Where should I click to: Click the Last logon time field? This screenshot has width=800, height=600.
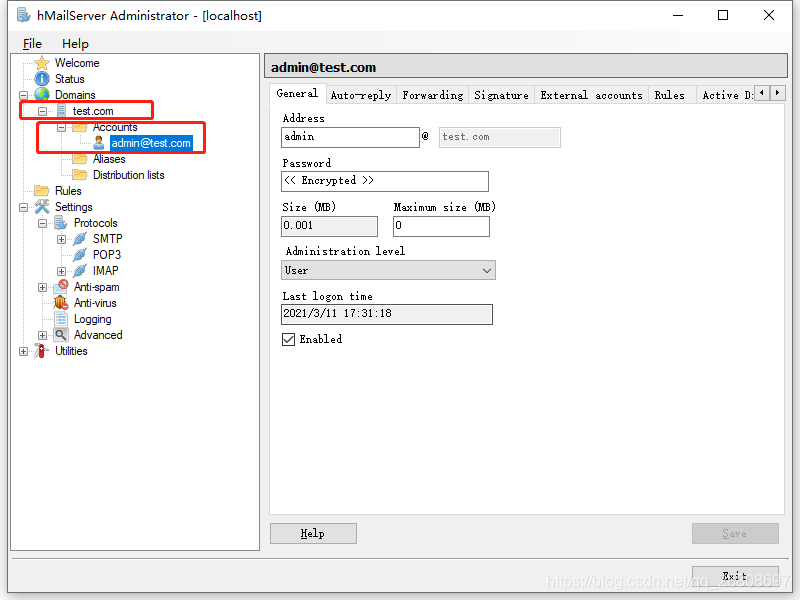[x=387, y=314]
